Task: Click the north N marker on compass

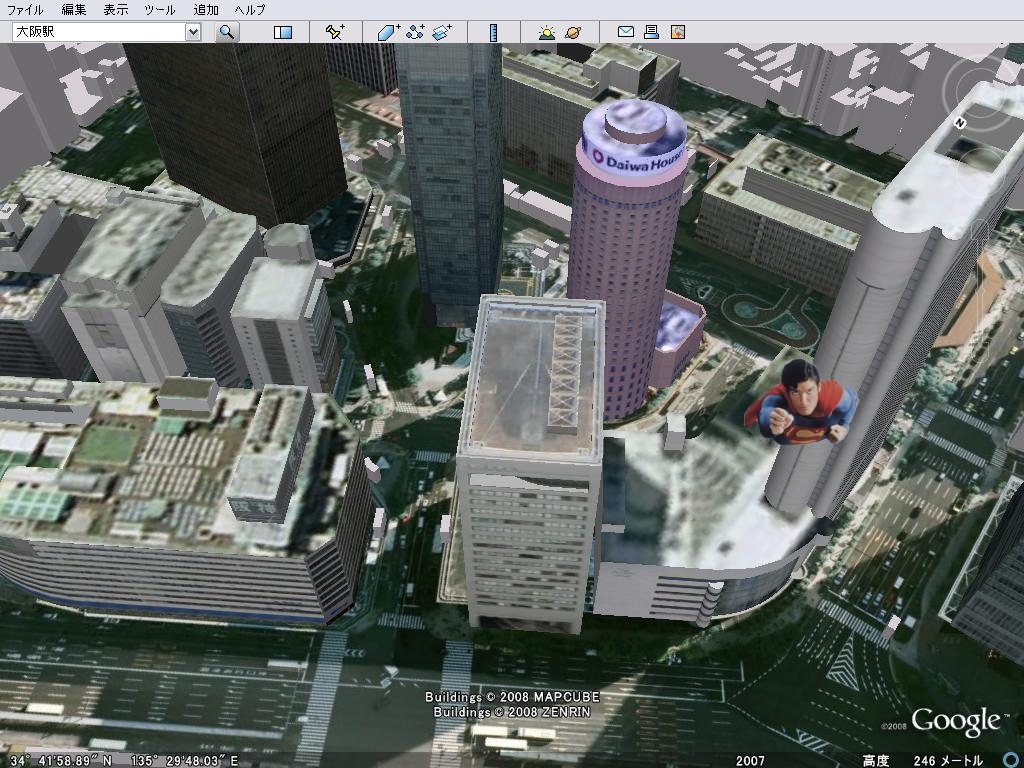Action: point(960,123)
